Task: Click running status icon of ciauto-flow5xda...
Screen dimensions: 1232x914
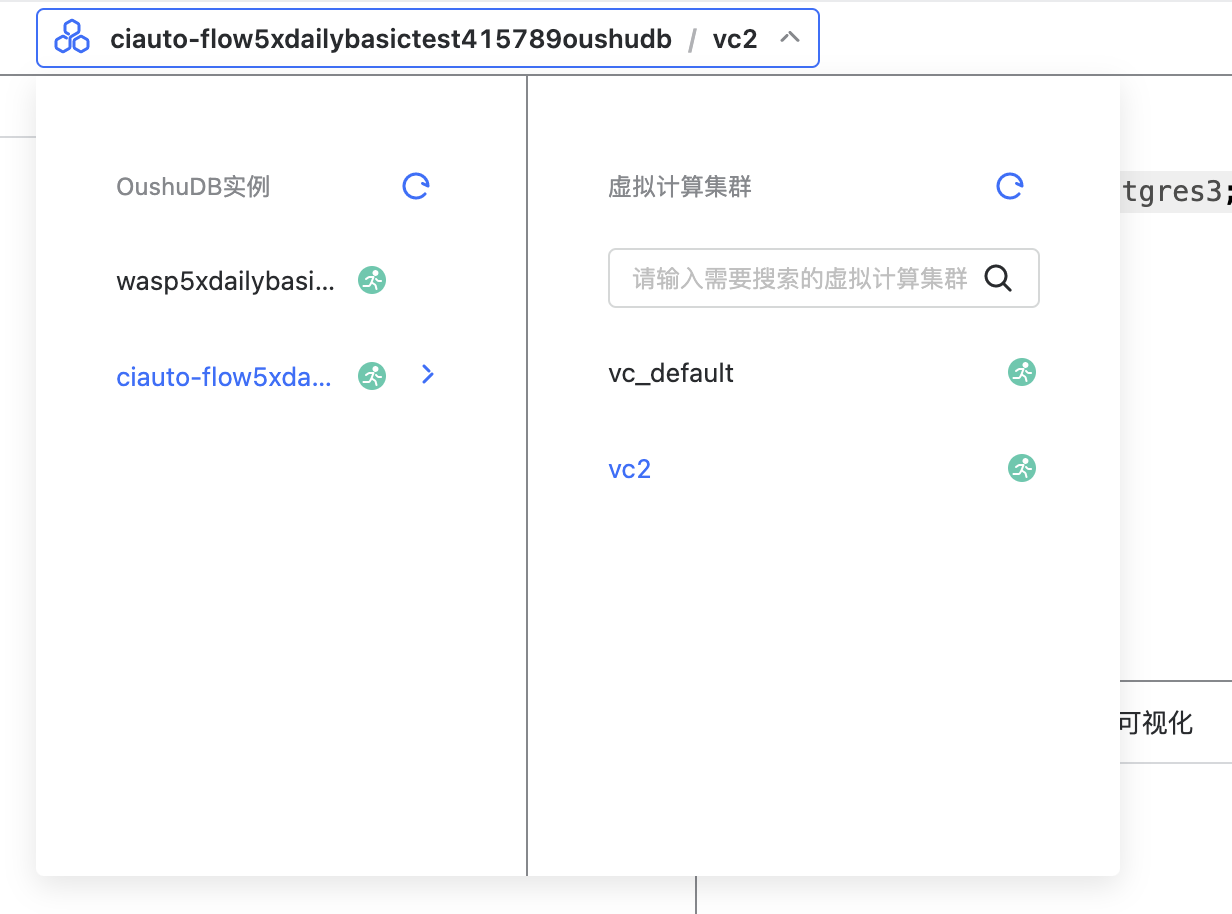Action: click(x=372, y=376)
